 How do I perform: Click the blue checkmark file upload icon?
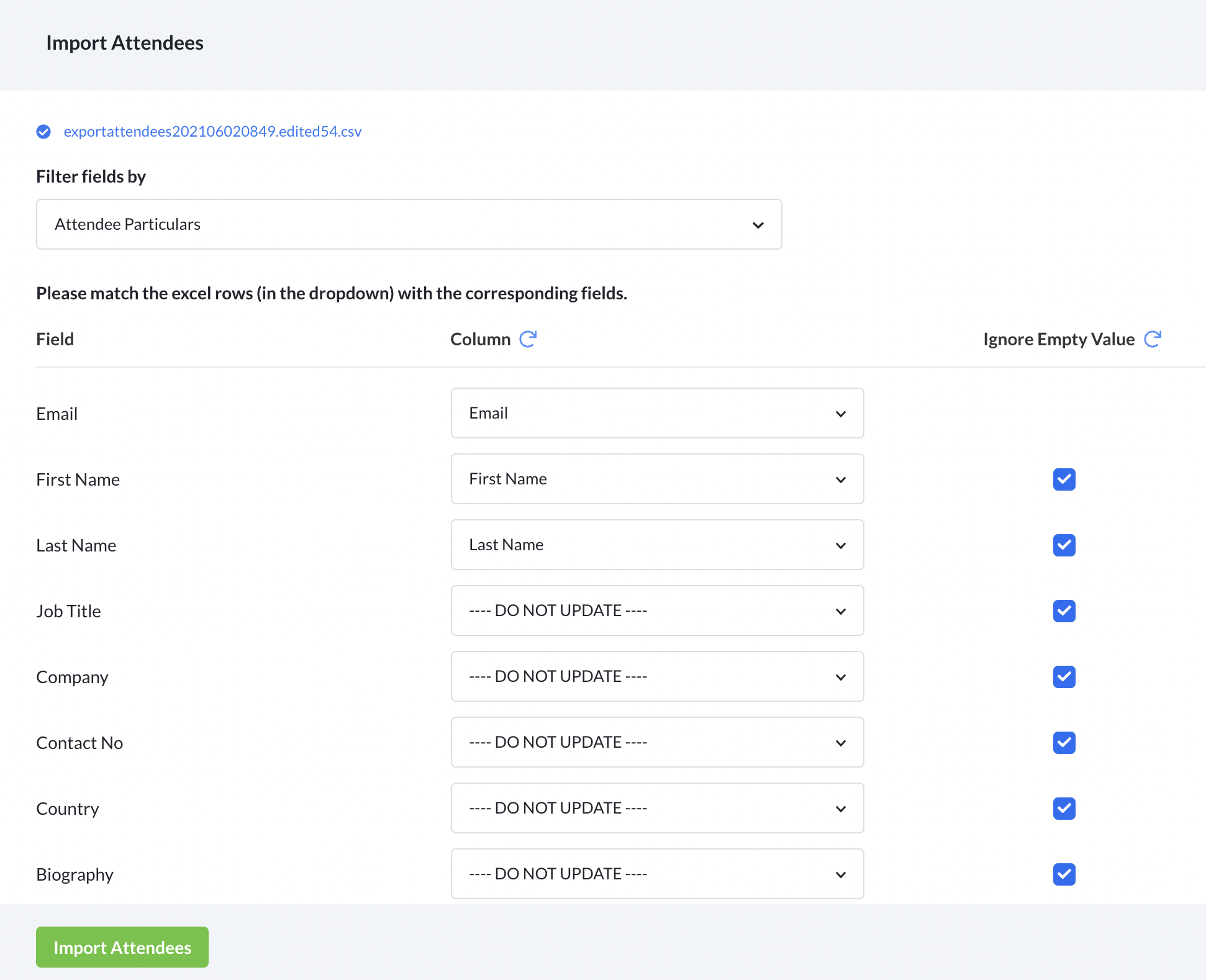[43, 132]
